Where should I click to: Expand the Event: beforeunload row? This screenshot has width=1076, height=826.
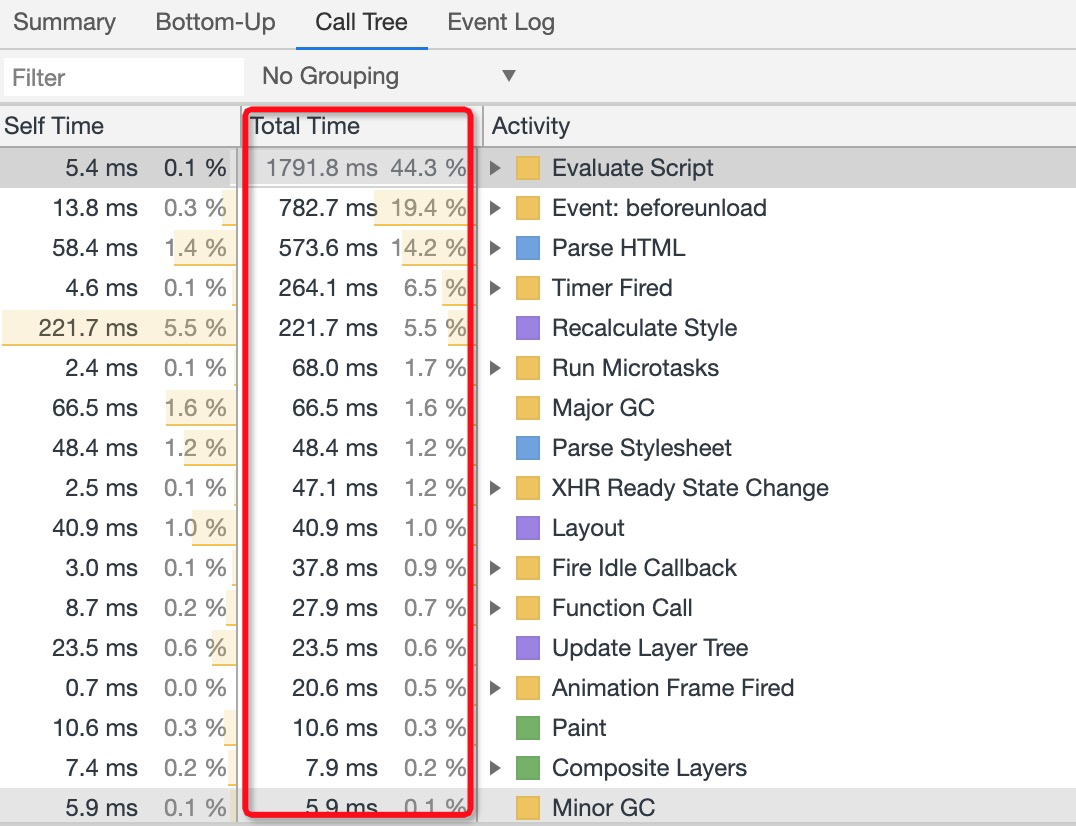pos(496,208)
